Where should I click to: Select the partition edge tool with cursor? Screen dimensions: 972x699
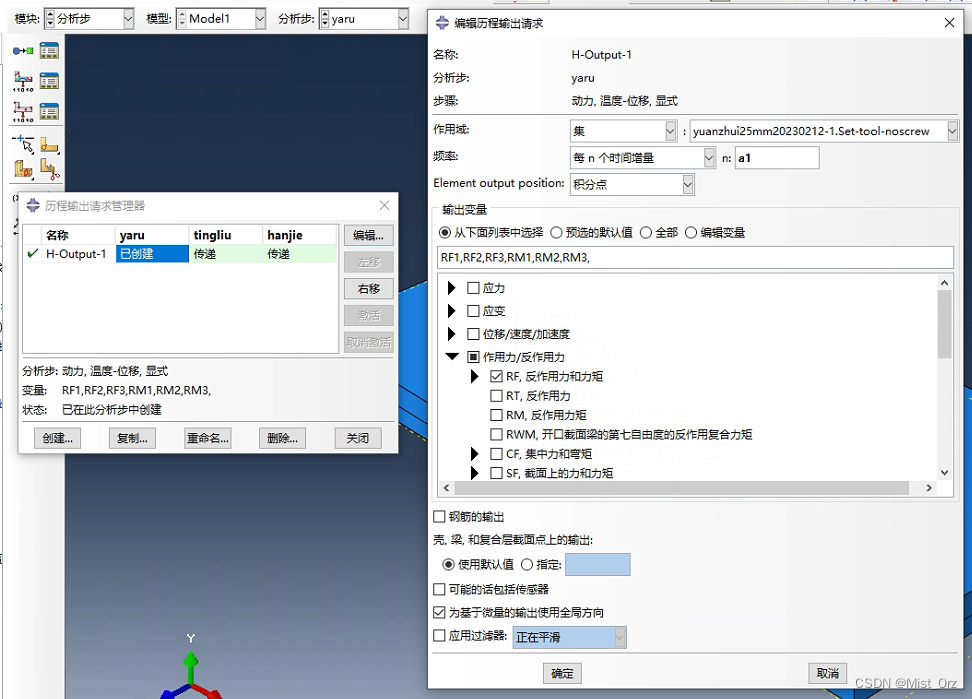[23, 144]
